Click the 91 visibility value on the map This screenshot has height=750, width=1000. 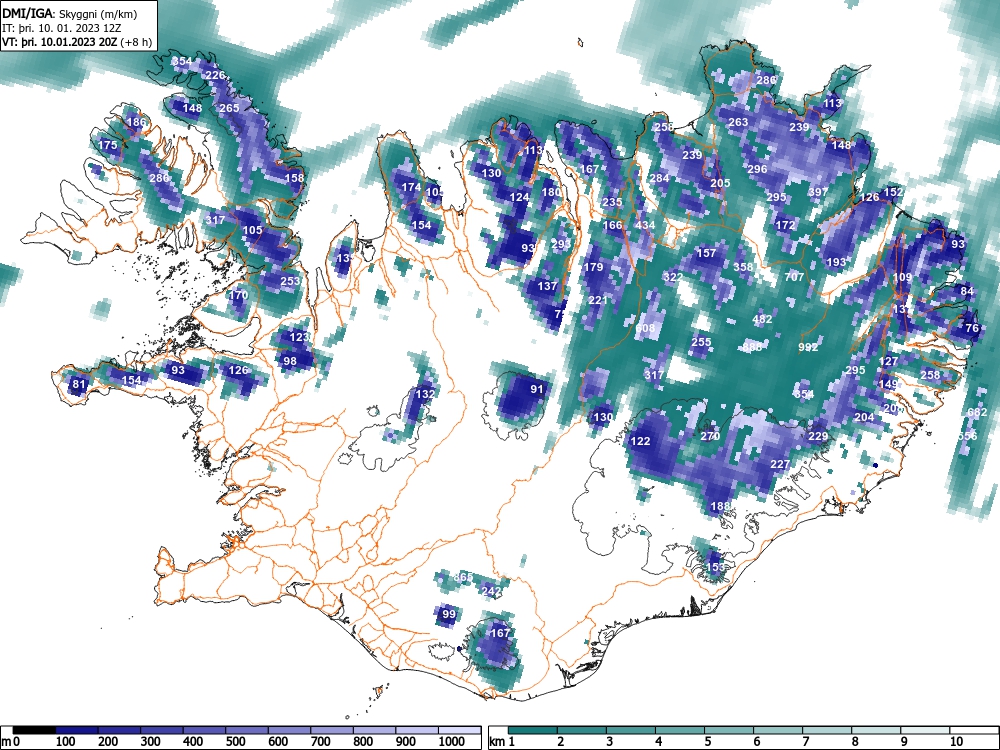coord(537,389)
